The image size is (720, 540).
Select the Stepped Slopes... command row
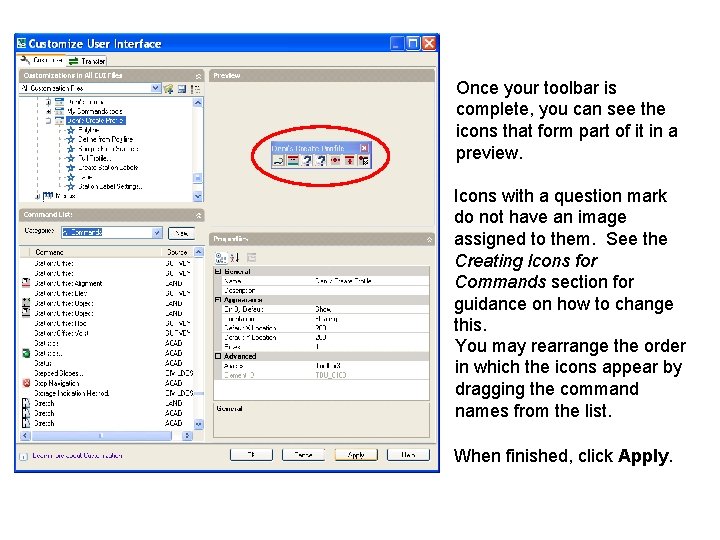click(x=108, y=373)
